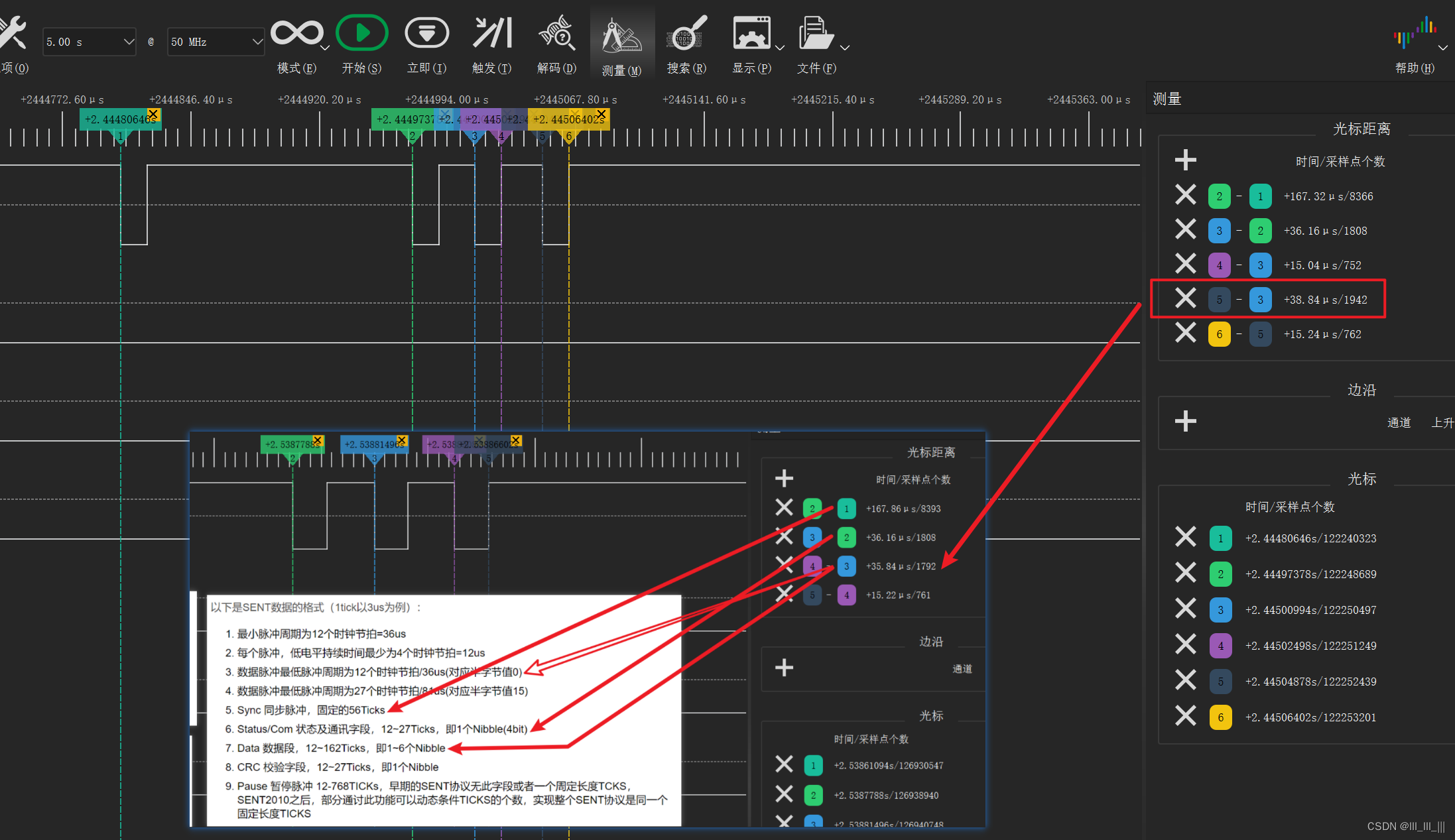Add a new edge (边沿) measurement
Image resolution: width=1455 pixels, height=840 pixels.
tap(1185, 421)
